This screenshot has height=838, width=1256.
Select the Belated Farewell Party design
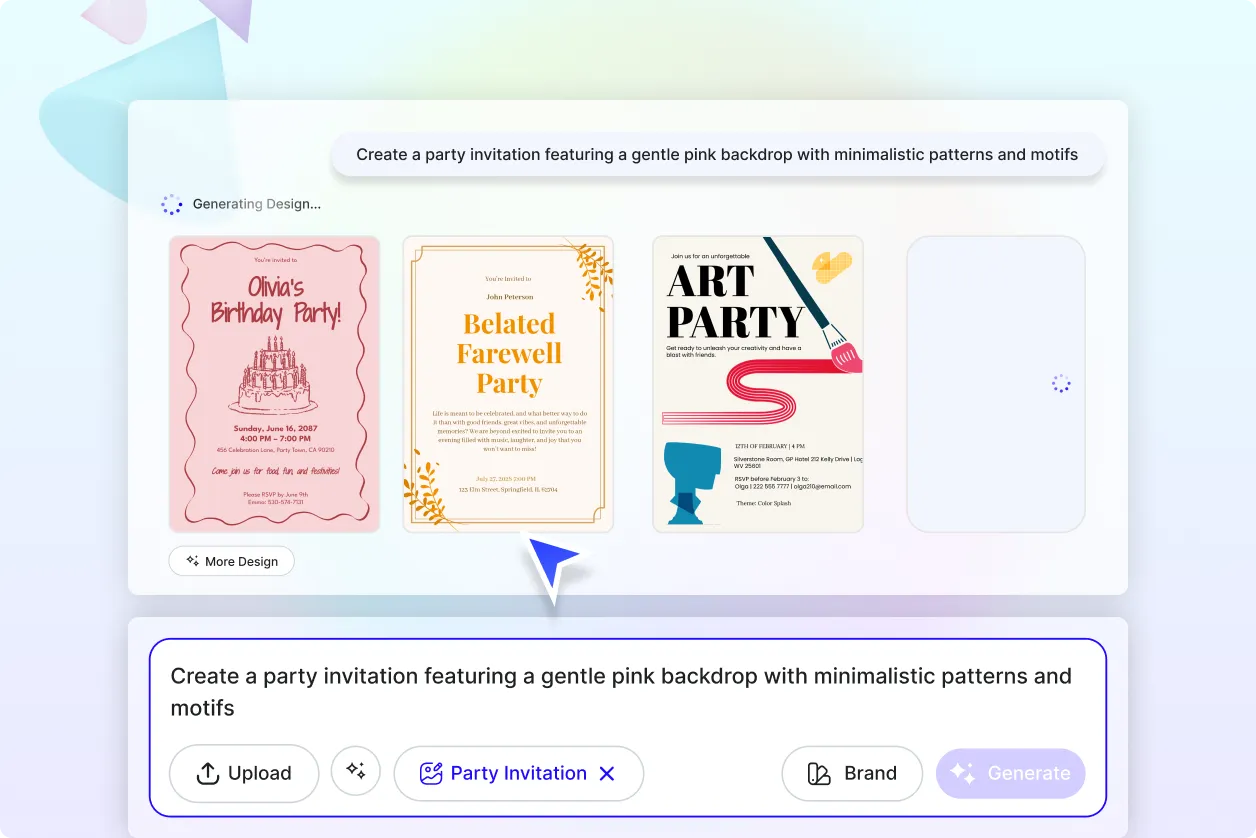pyautogui.click(x=508, y=383)
